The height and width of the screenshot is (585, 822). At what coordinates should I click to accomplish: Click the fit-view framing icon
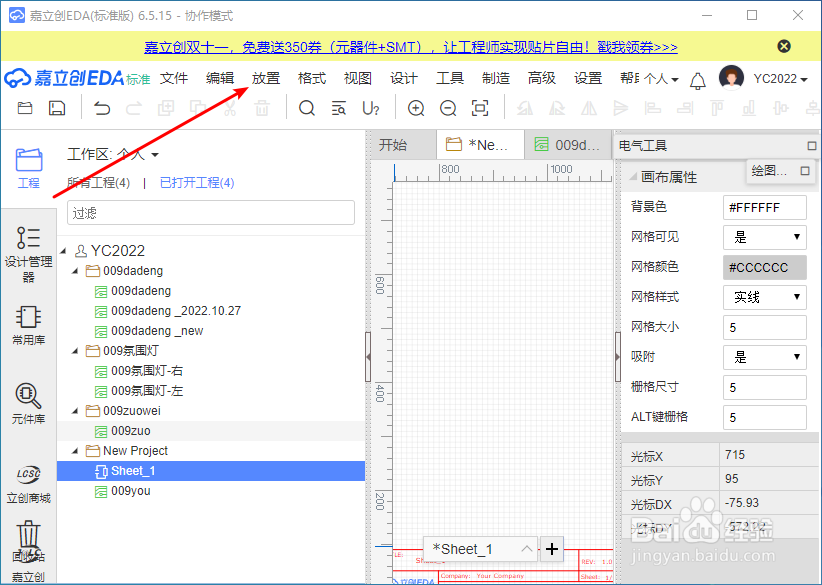point(478,107)
